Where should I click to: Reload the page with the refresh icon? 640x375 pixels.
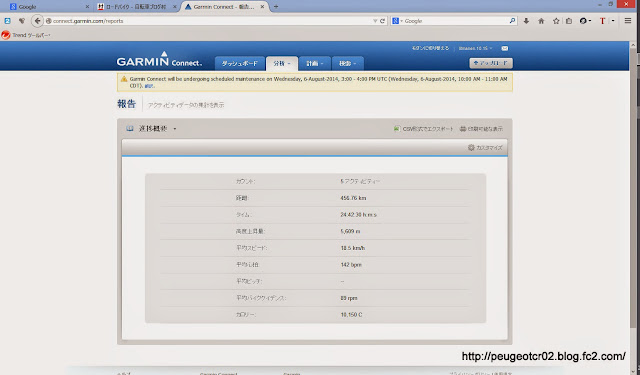(382, 21)
